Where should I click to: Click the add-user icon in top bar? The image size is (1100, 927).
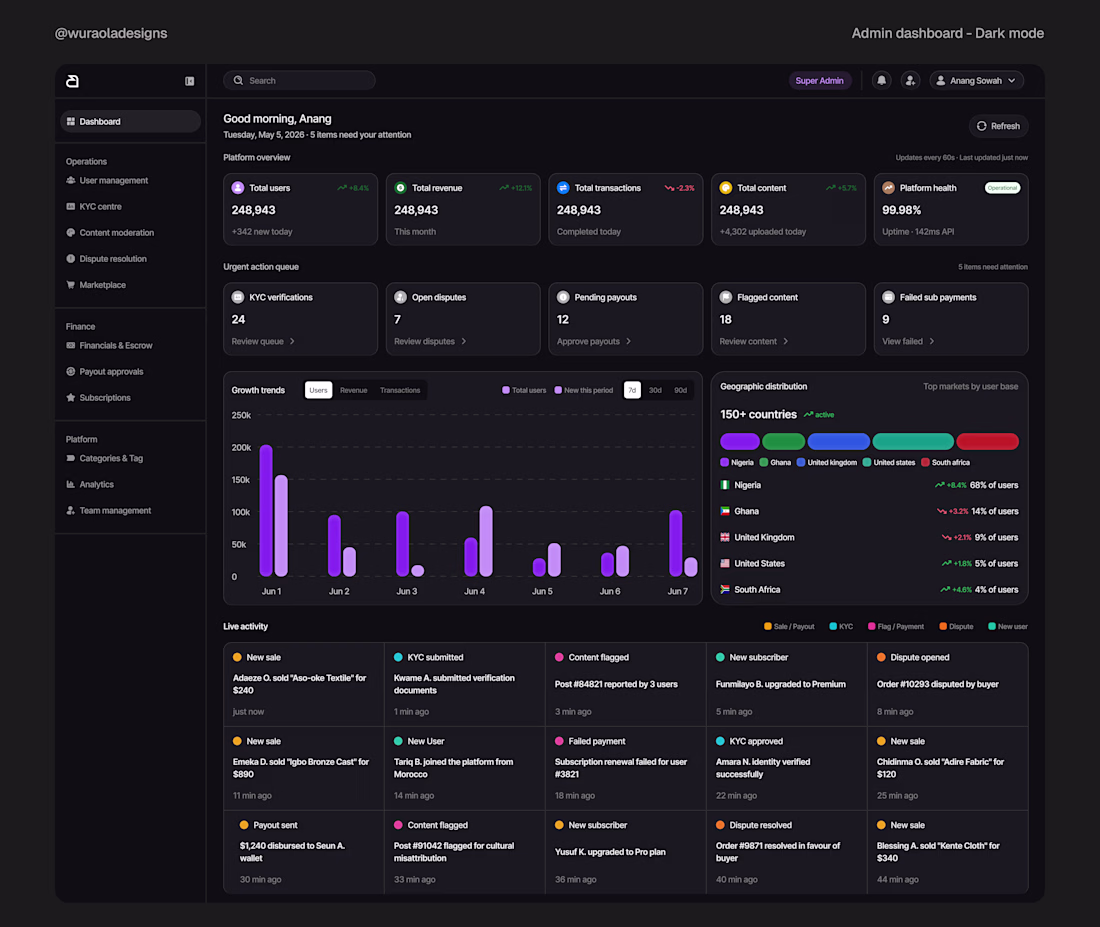point(911,81)
